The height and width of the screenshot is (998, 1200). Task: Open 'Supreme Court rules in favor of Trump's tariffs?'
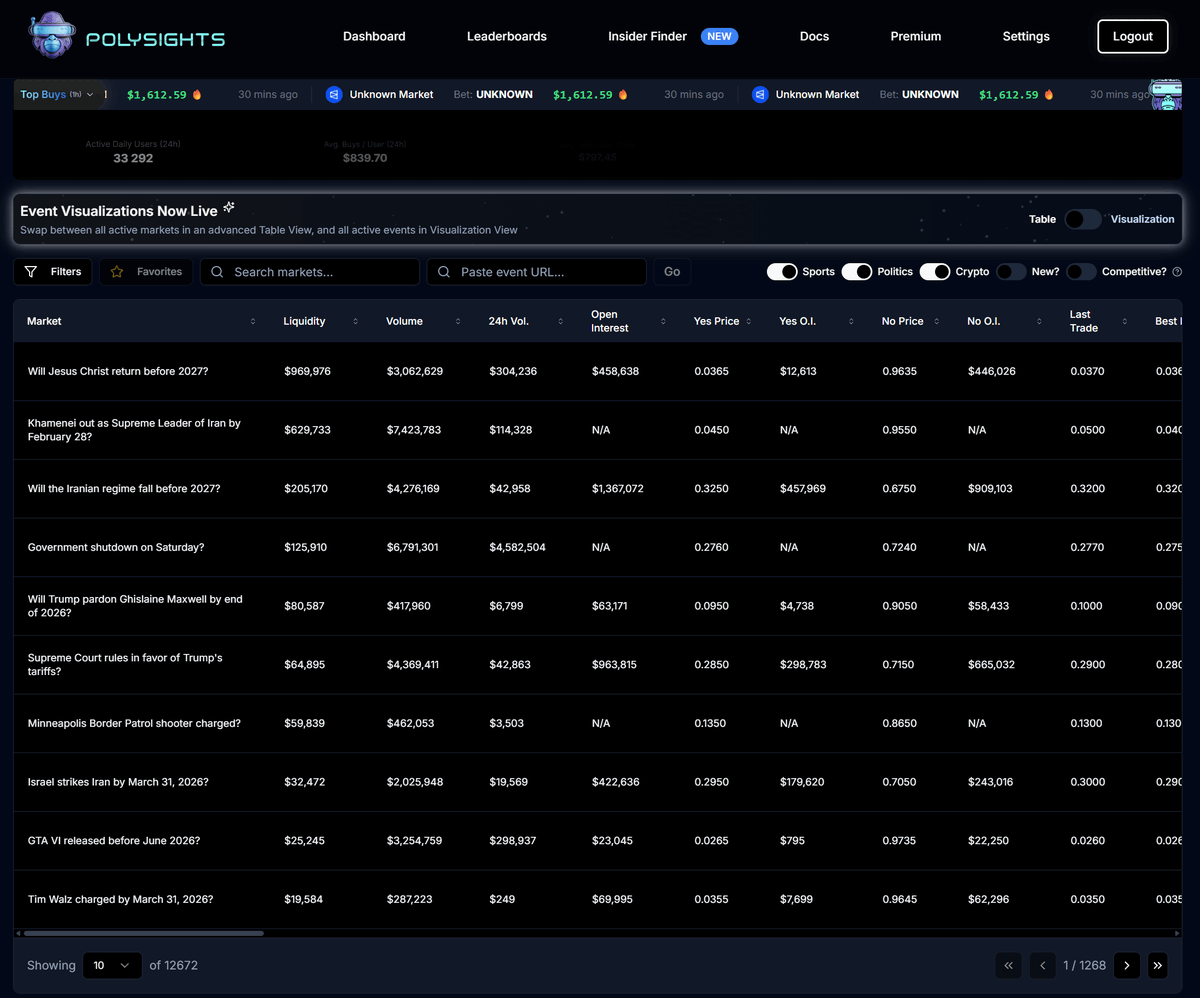125,664
